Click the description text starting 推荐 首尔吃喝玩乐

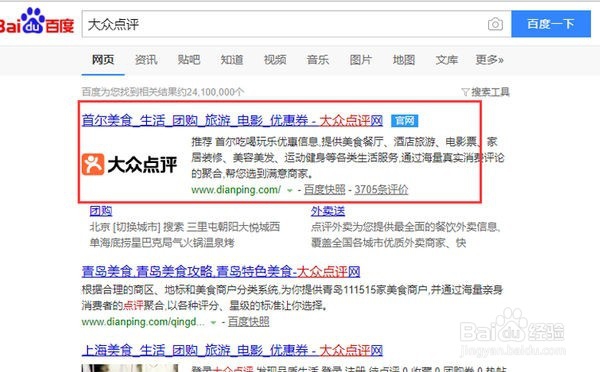point(347,158)
